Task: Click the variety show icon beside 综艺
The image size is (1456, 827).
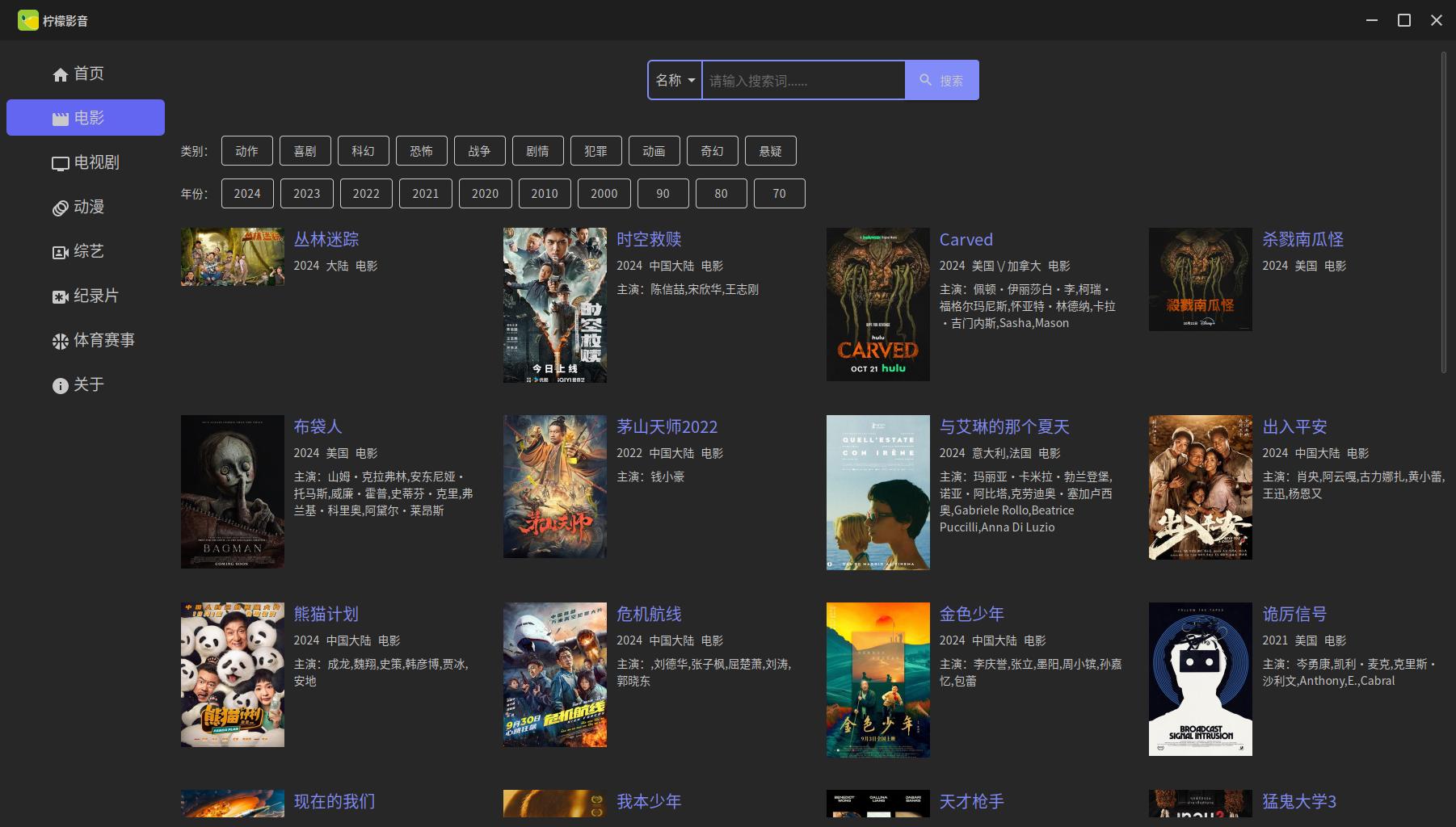Action: pos(61,253)
